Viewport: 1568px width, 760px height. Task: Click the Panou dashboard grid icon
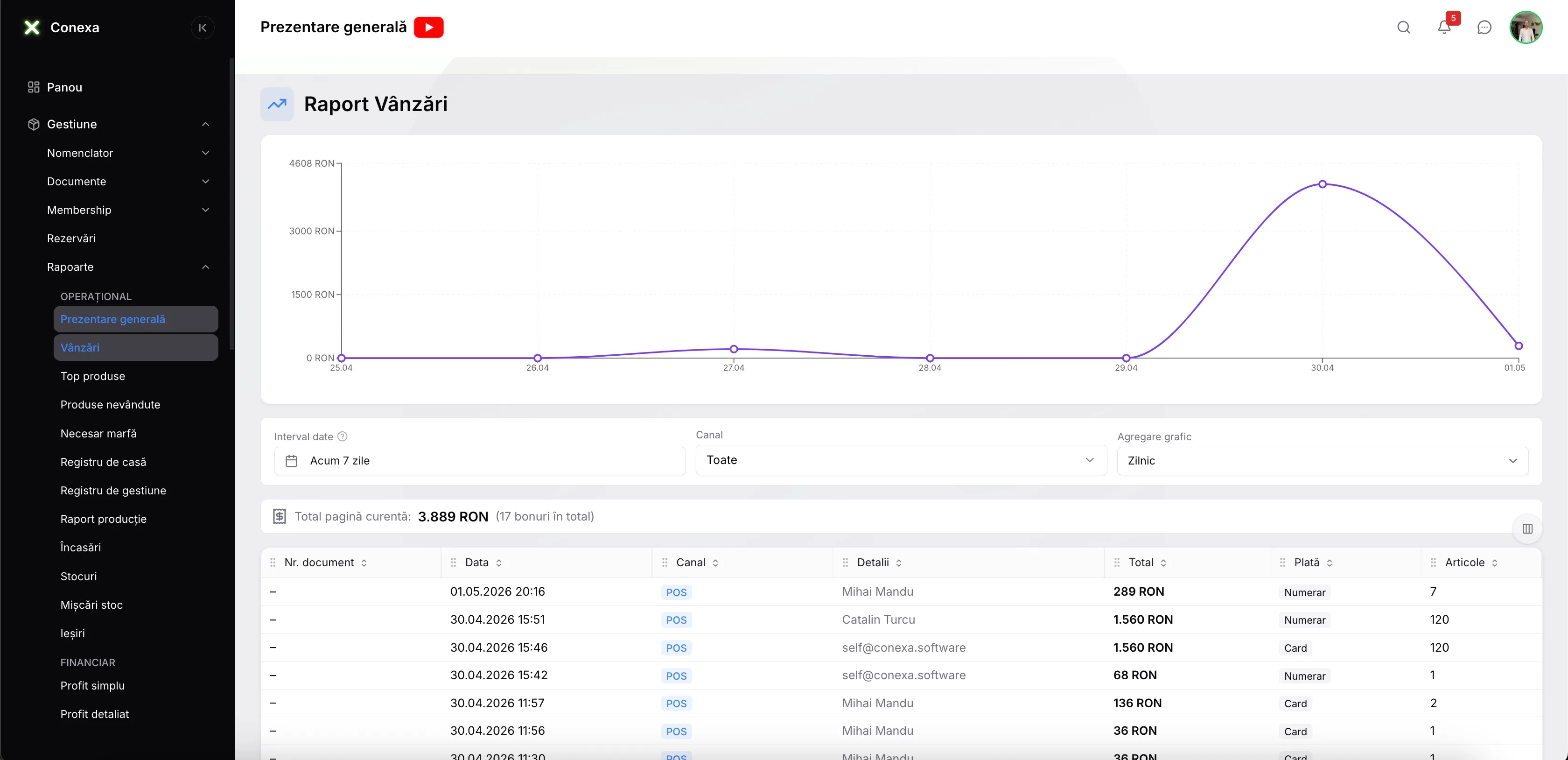click(34, 87)
